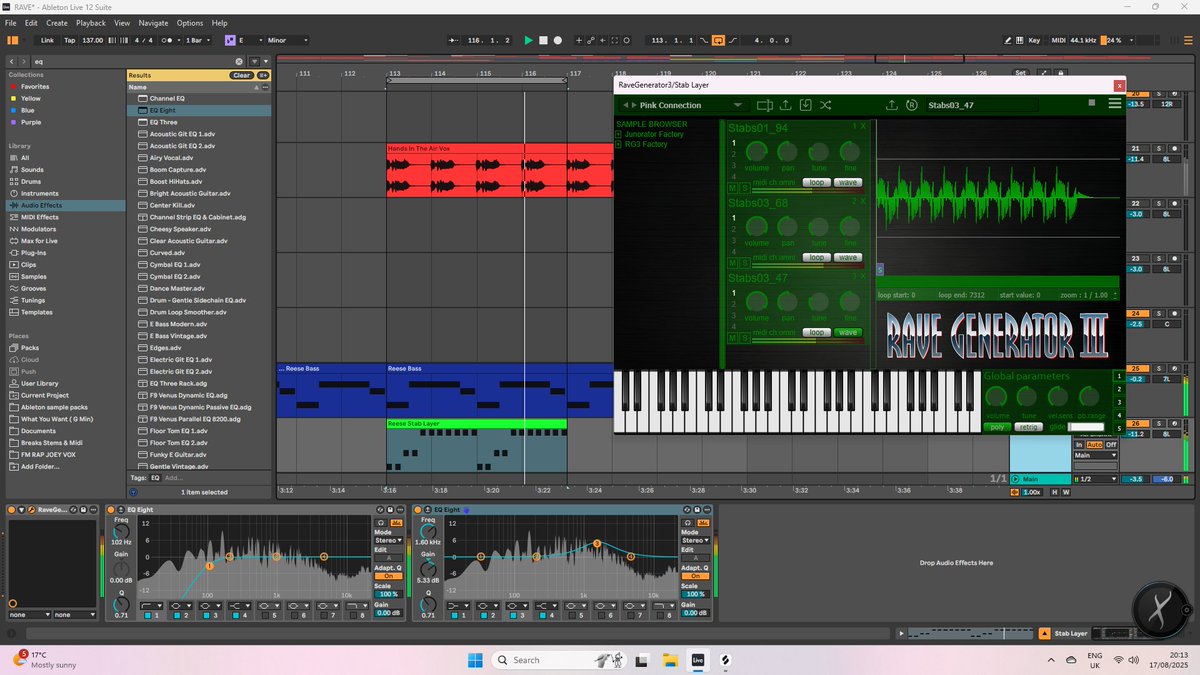Image resolution: width=1200 pixels, height=675 pixels.
Task: Open the Minor scale dropdown
Action: [x=289, y=40]
